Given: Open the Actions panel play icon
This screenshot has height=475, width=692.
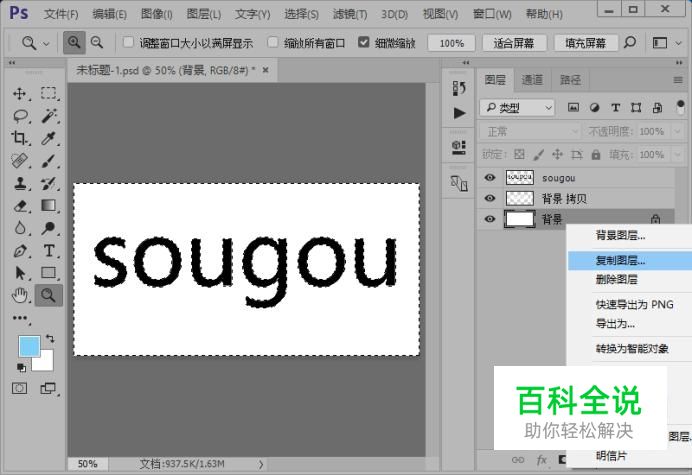Looking at the screenshot, I should [459, 113].
